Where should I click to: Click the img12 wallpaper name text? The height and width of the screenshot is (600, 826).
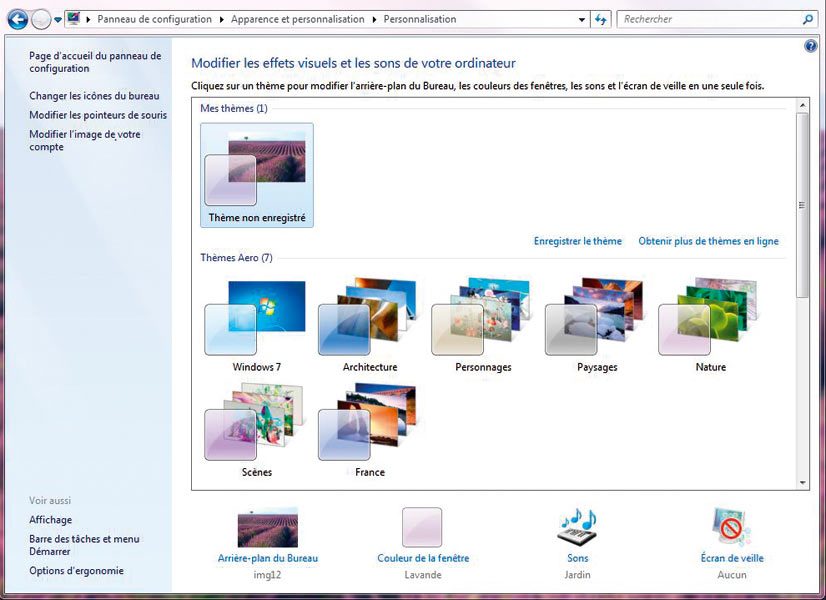click(x=267, y=575)
